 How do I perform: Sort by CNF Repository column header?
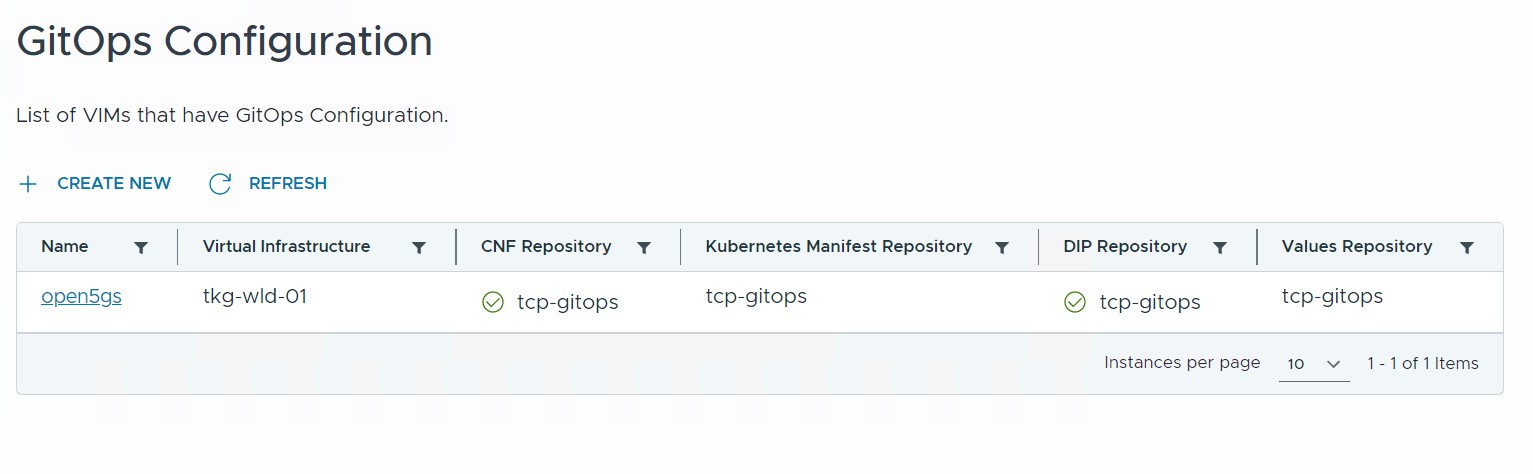(x=546, y=246)
